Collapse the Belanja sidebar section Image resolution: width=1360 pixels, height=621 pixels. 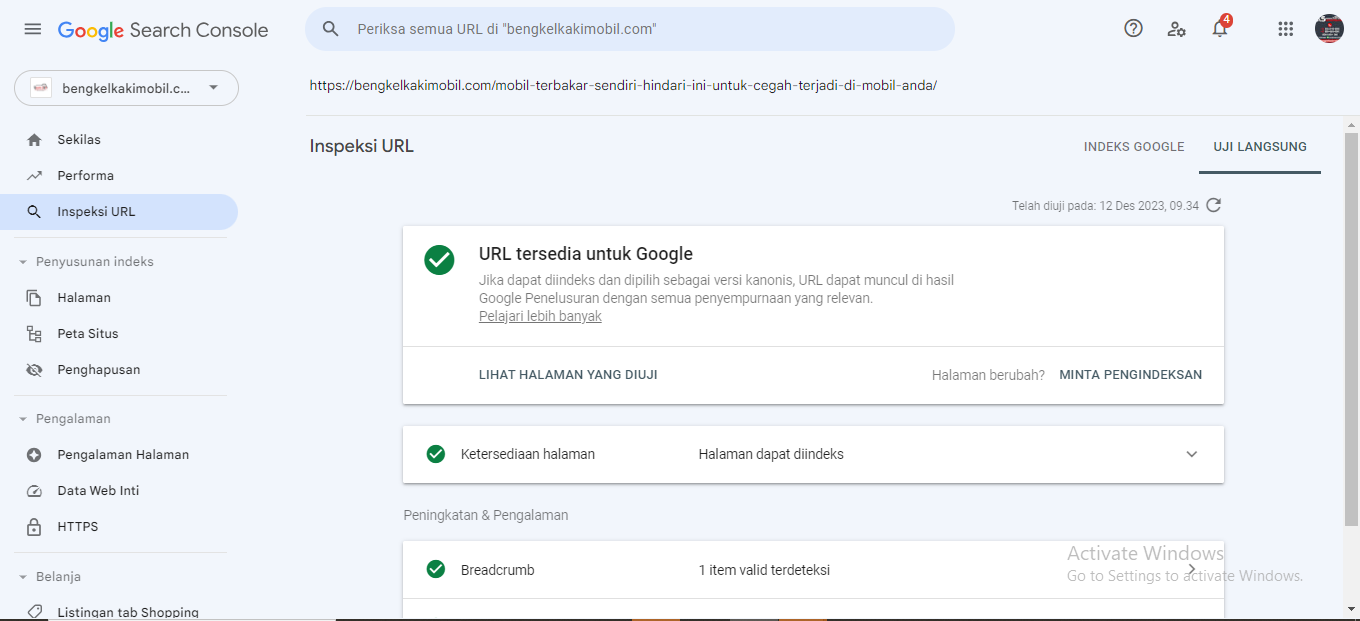pyautogui.click(x=23, y=577)
